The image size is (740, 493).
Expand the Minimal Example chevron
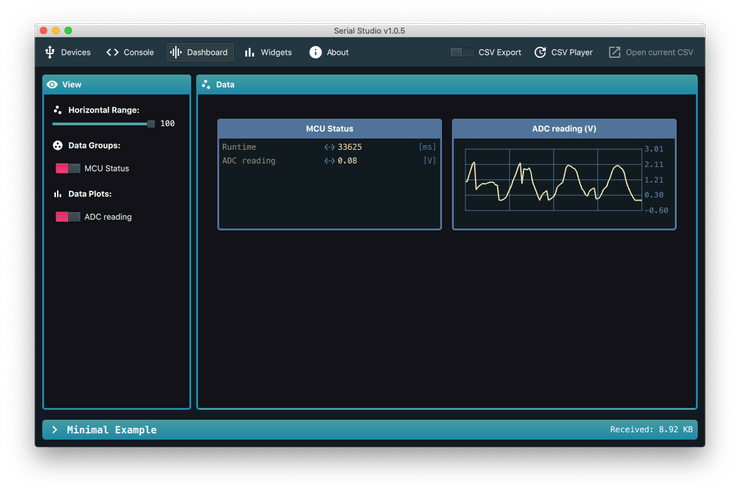click(55, 430)
